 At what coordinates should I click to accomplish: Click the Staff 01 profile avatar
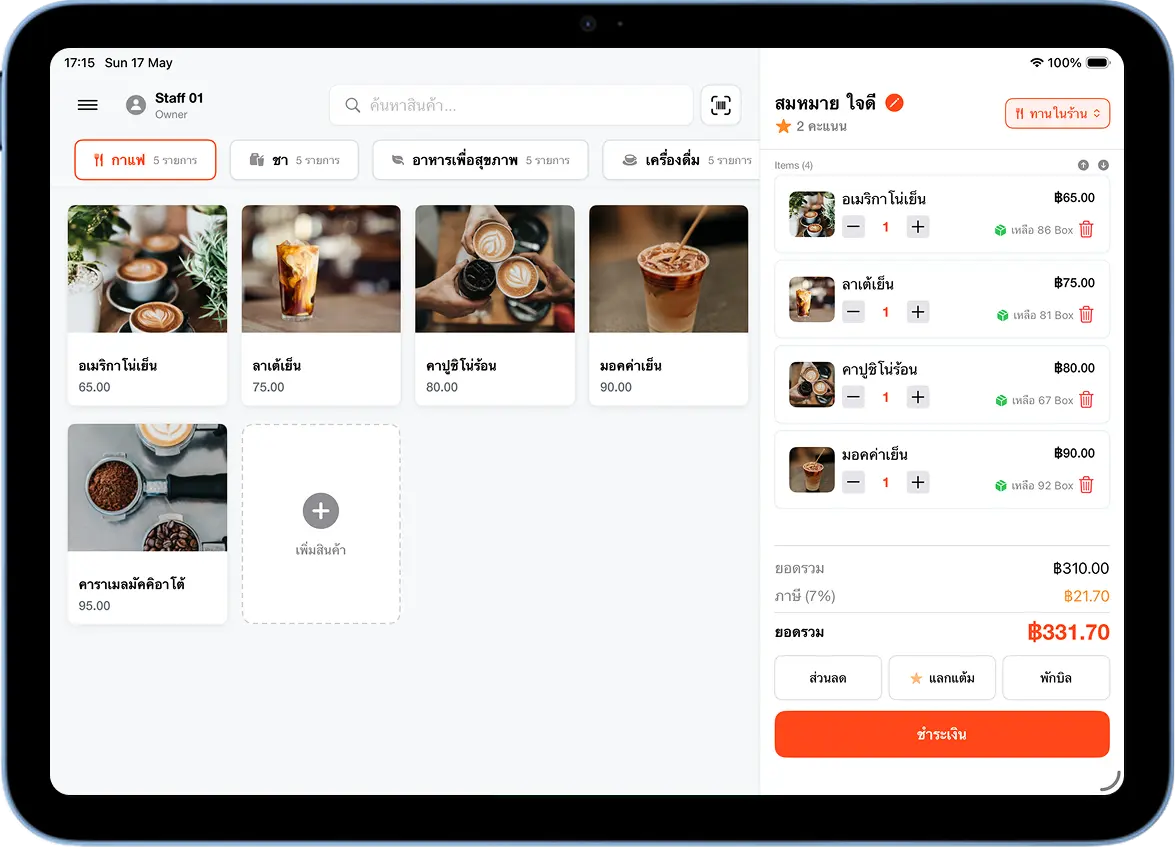136,105
